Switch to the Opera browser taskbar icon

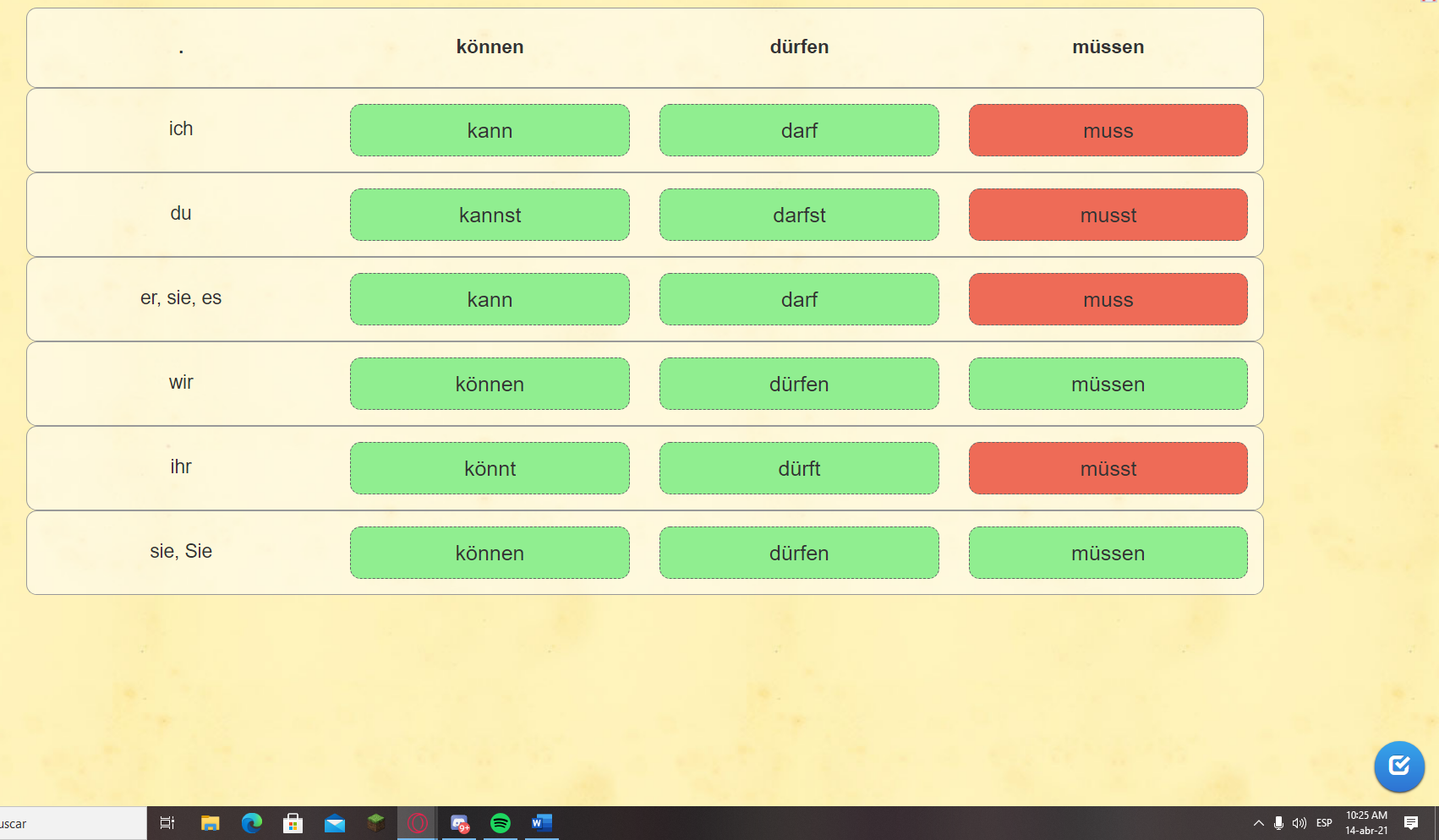pyautogui.click(x=418, y=823)
